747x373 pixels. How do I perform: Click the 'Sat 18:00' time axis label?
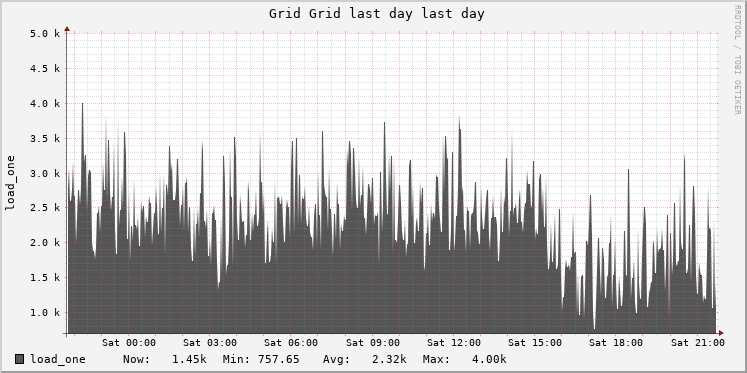click(x=616, y=343)
